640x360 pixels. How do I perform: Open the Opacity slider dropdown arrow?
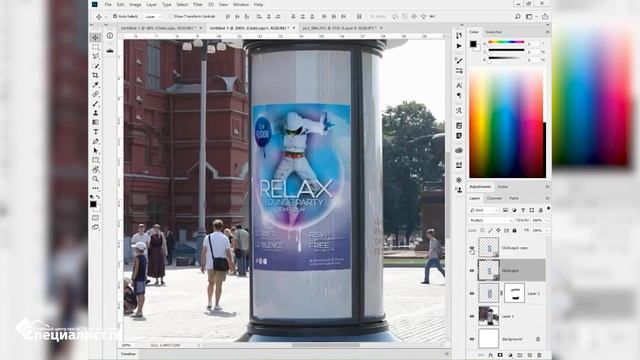547,220
